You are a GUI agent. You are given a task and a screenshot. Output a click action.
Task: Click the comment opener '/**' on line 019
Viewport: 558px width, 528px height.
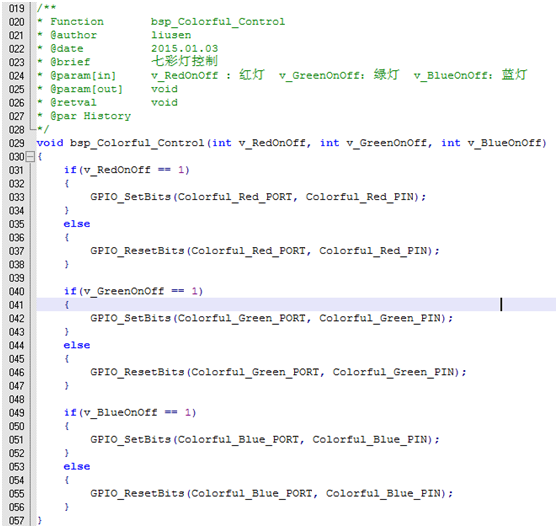coord(46,8)
